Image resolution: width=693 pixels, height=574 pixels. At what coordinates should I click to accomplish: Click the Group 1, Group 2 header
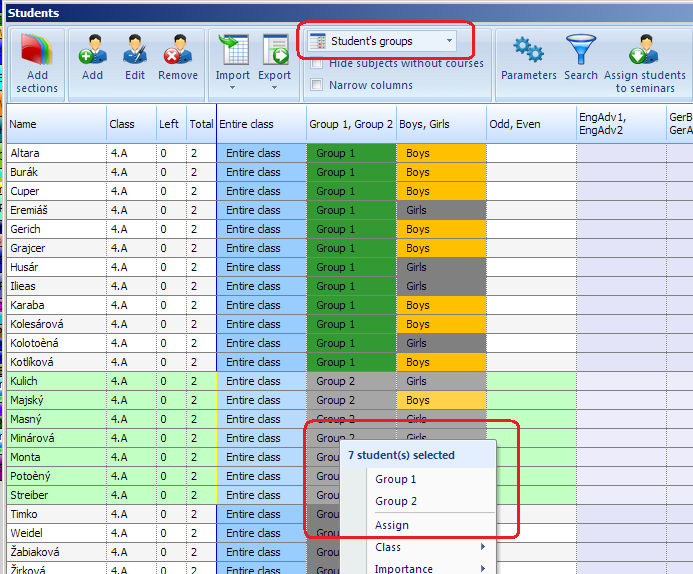[351, 124]
